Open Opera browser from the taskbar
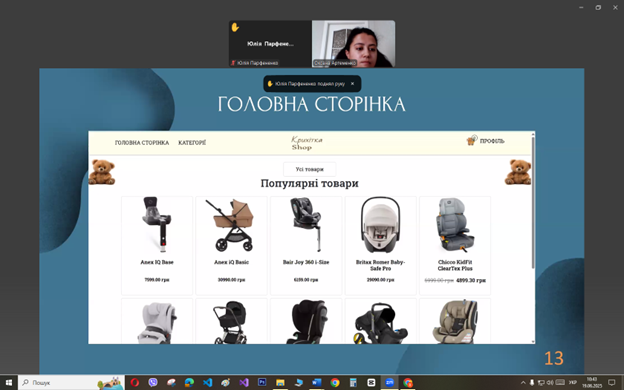This screenshot has width=624, height=390. click(x=135, y=382)
